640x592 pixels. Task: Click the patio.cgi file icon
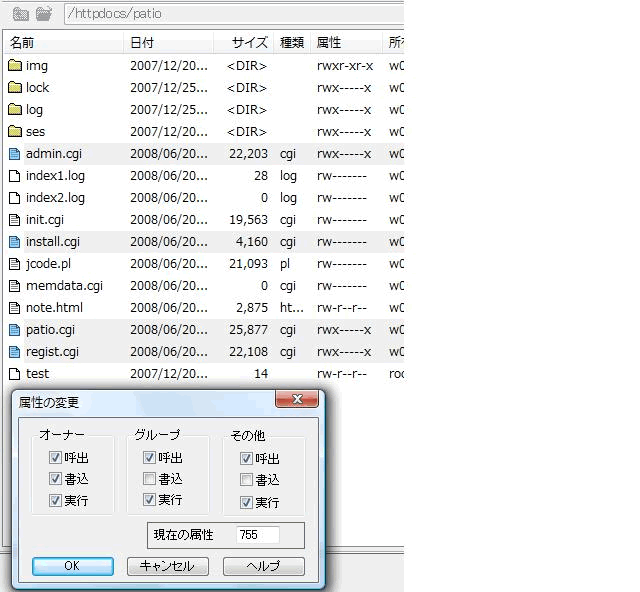(x=15, y=330)
